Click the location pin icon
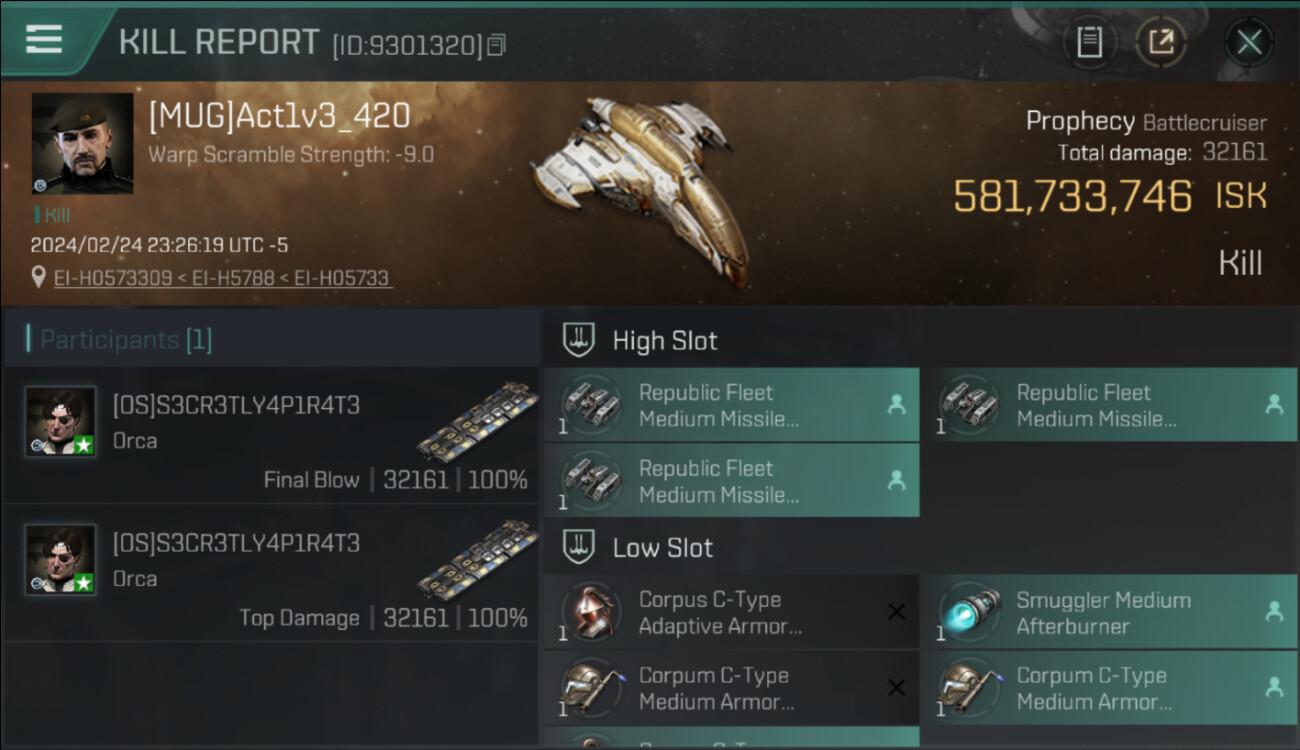This screenshot has width=1300, height=750. point(39,277)
